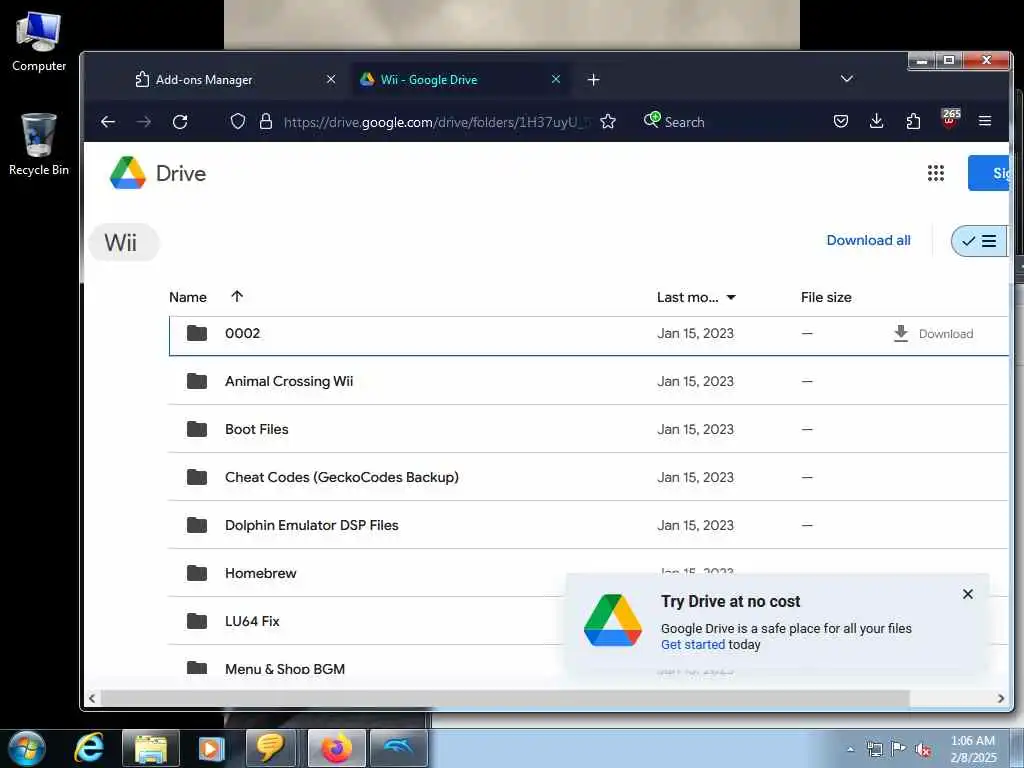Viewport: 1024px width, 768px height.
Task: Click the muted volume tray icon
Action: pos(923,749)
